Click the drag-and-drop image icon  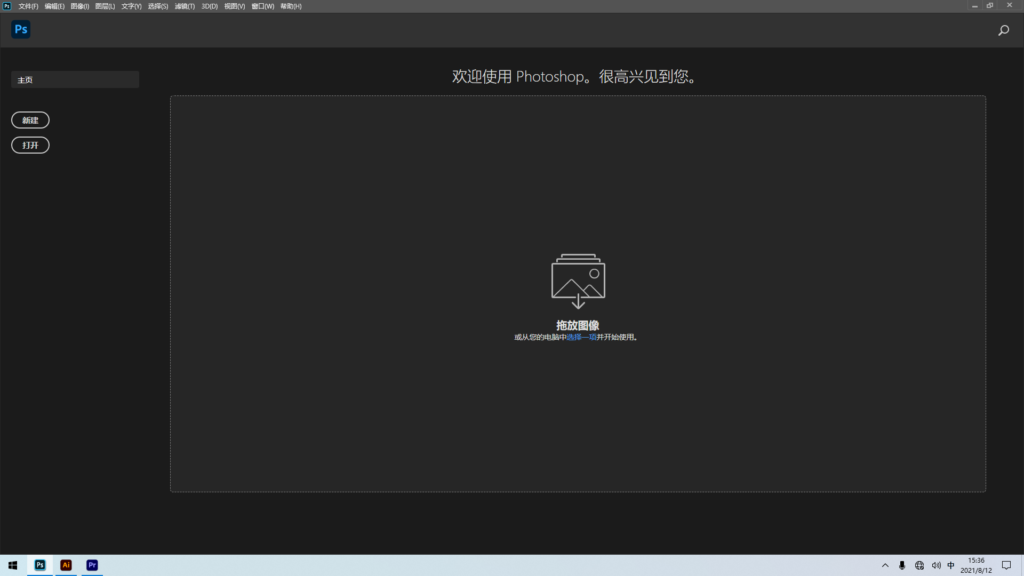(578, 281)
